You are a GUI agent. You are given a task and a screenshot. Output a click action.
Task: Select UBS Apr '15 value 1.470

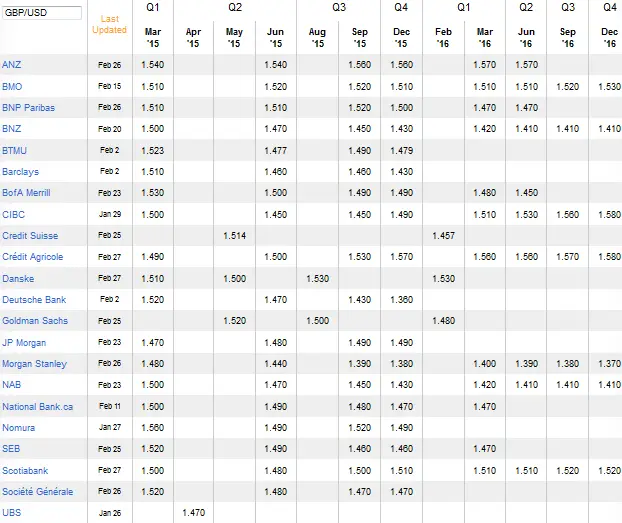coord(194,513)
